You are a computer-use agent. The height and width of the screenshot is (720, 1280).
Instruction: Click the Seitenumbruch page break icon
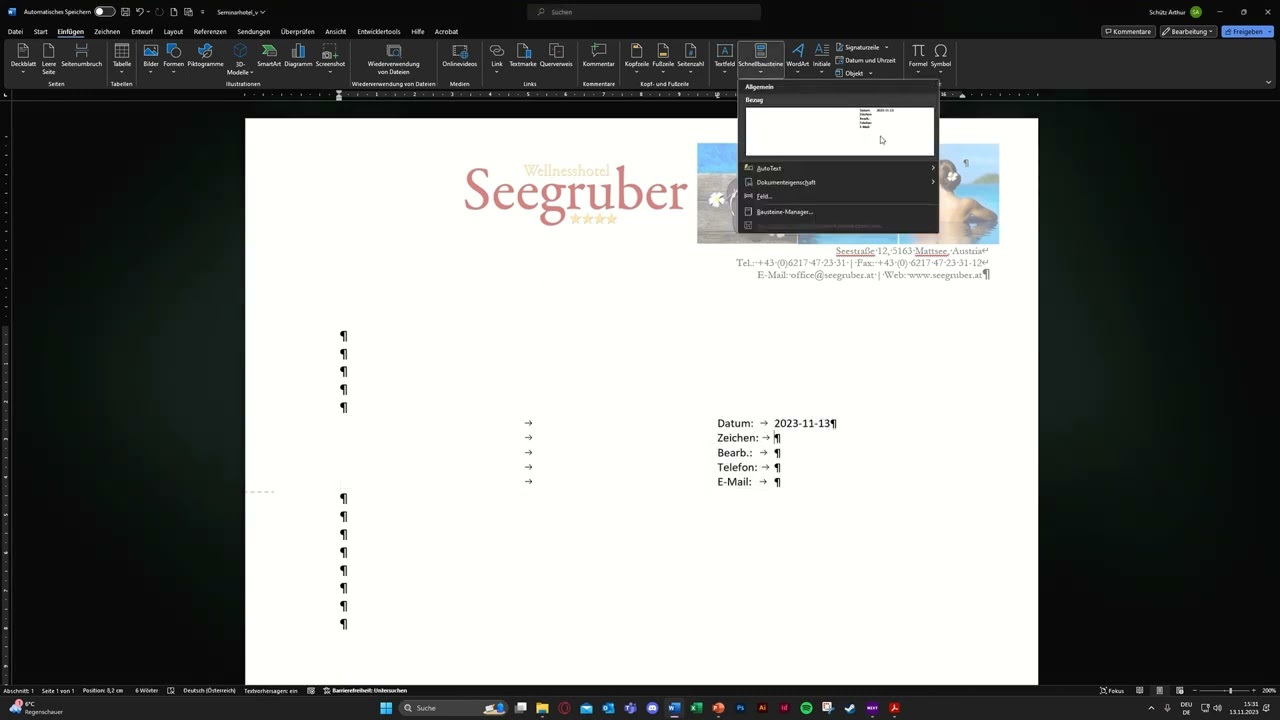click(x=81, y=56)
